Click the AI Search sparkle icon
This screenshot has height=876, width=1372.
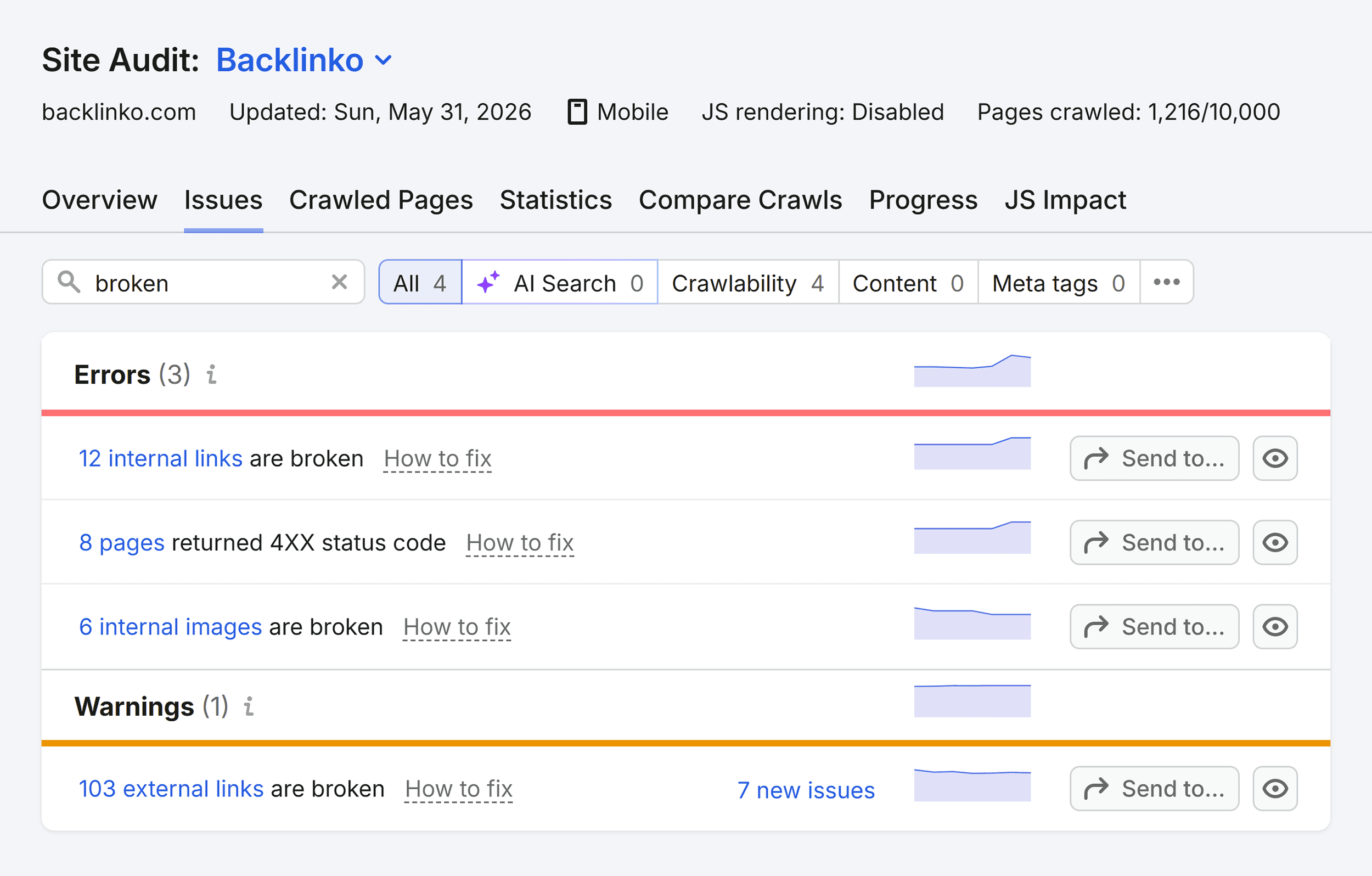pyautogui.click(x=488, y=282)
